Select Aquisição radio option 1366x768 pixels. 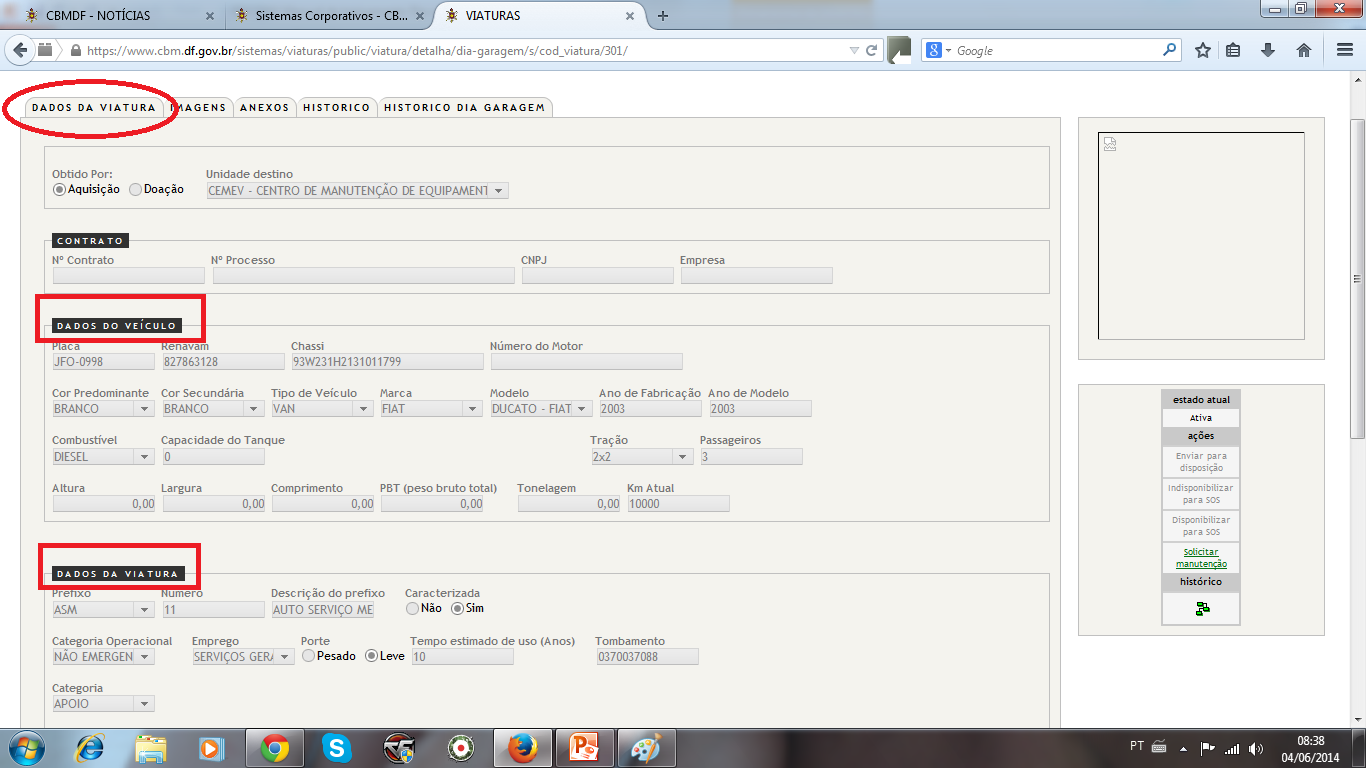(59, 189)
